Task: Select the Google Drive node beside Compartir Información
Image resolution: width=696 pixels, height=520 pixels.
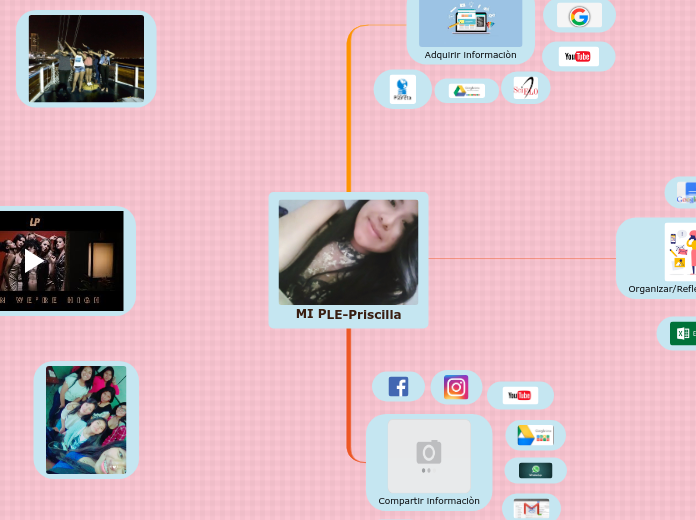Action: coord(535,435)
